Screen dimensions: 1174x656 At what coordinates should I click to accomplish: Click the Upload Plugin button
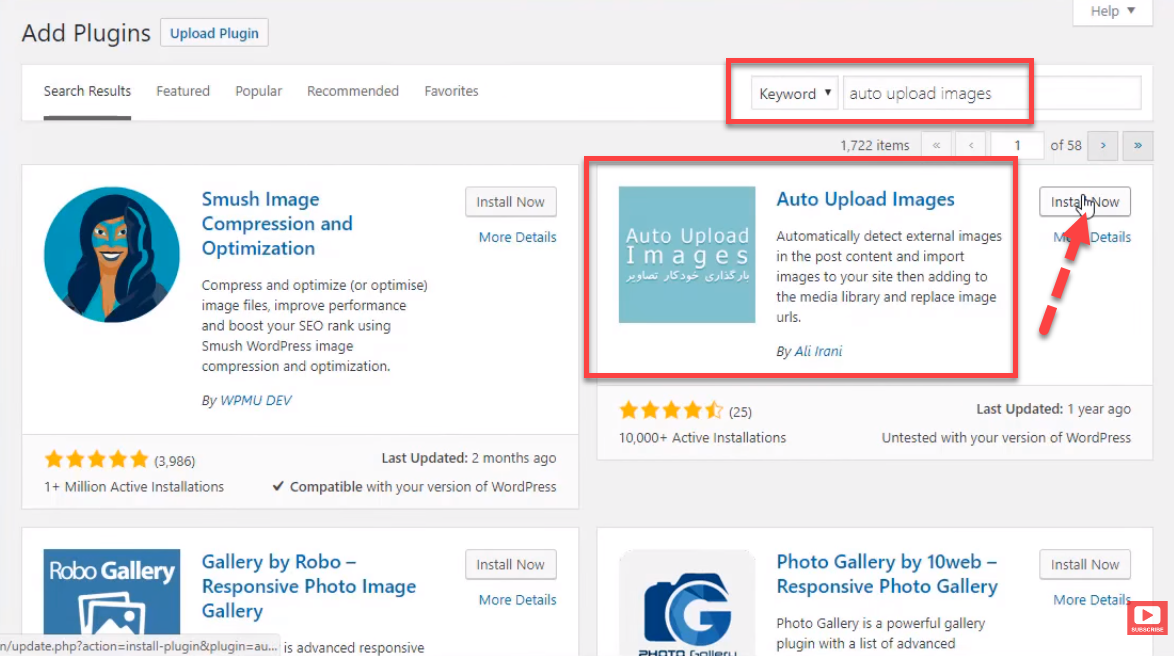[214, 33]
